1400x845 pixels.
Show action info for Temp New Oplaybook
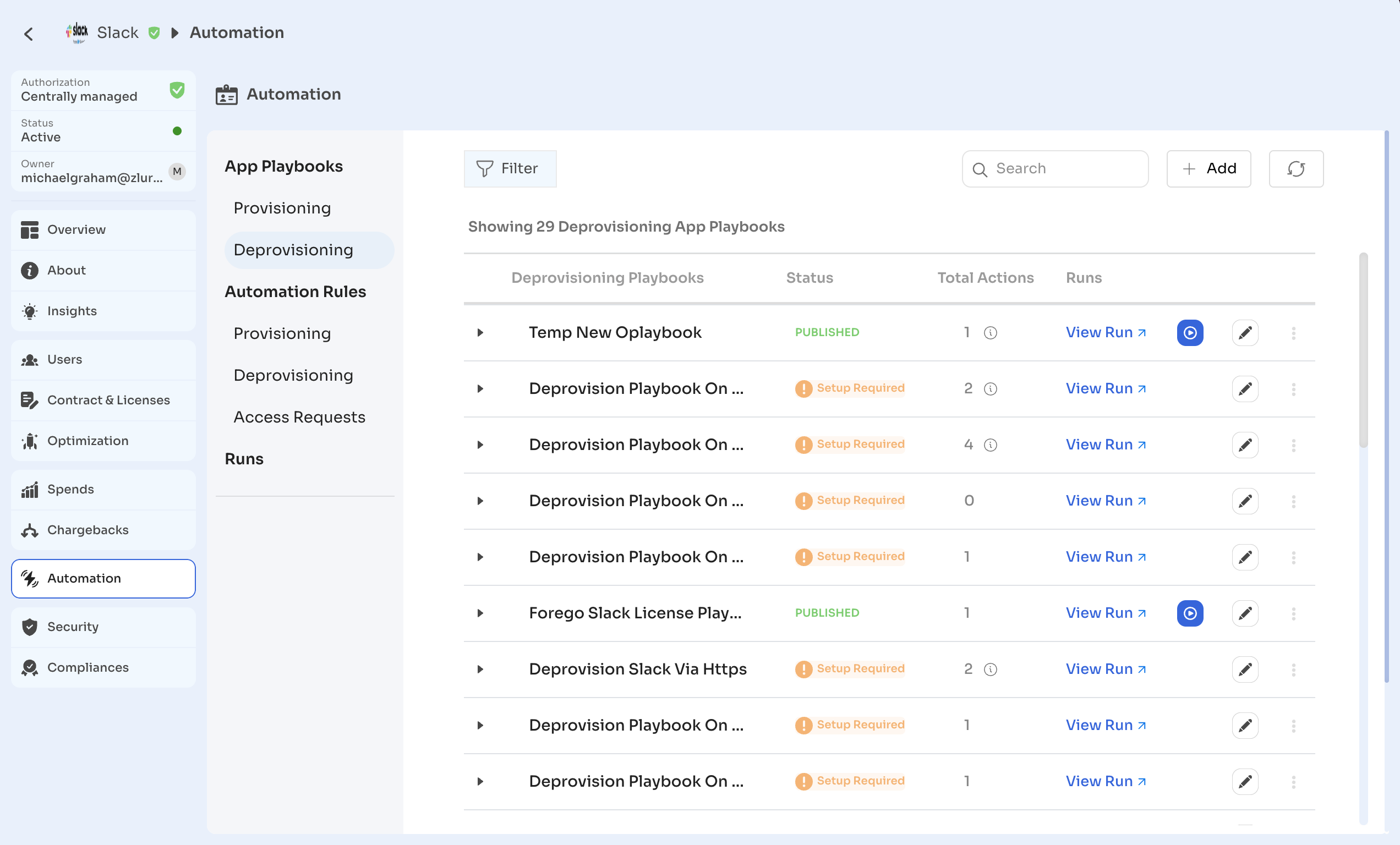[x=990, y=333]
